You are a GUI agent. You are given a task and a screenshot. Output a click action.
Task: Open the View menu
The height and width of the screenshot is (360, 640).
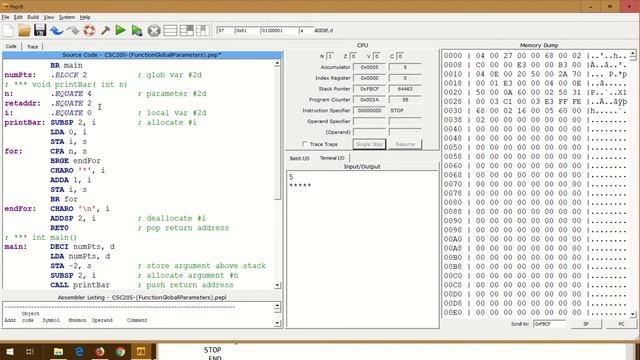(x=49, y=17)
